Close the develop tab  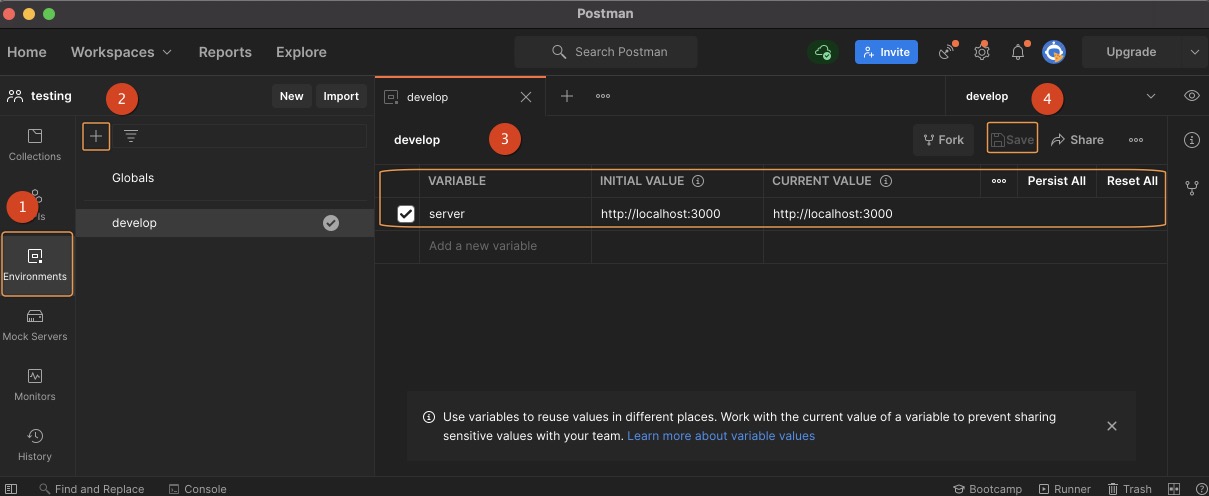[526, 97]
